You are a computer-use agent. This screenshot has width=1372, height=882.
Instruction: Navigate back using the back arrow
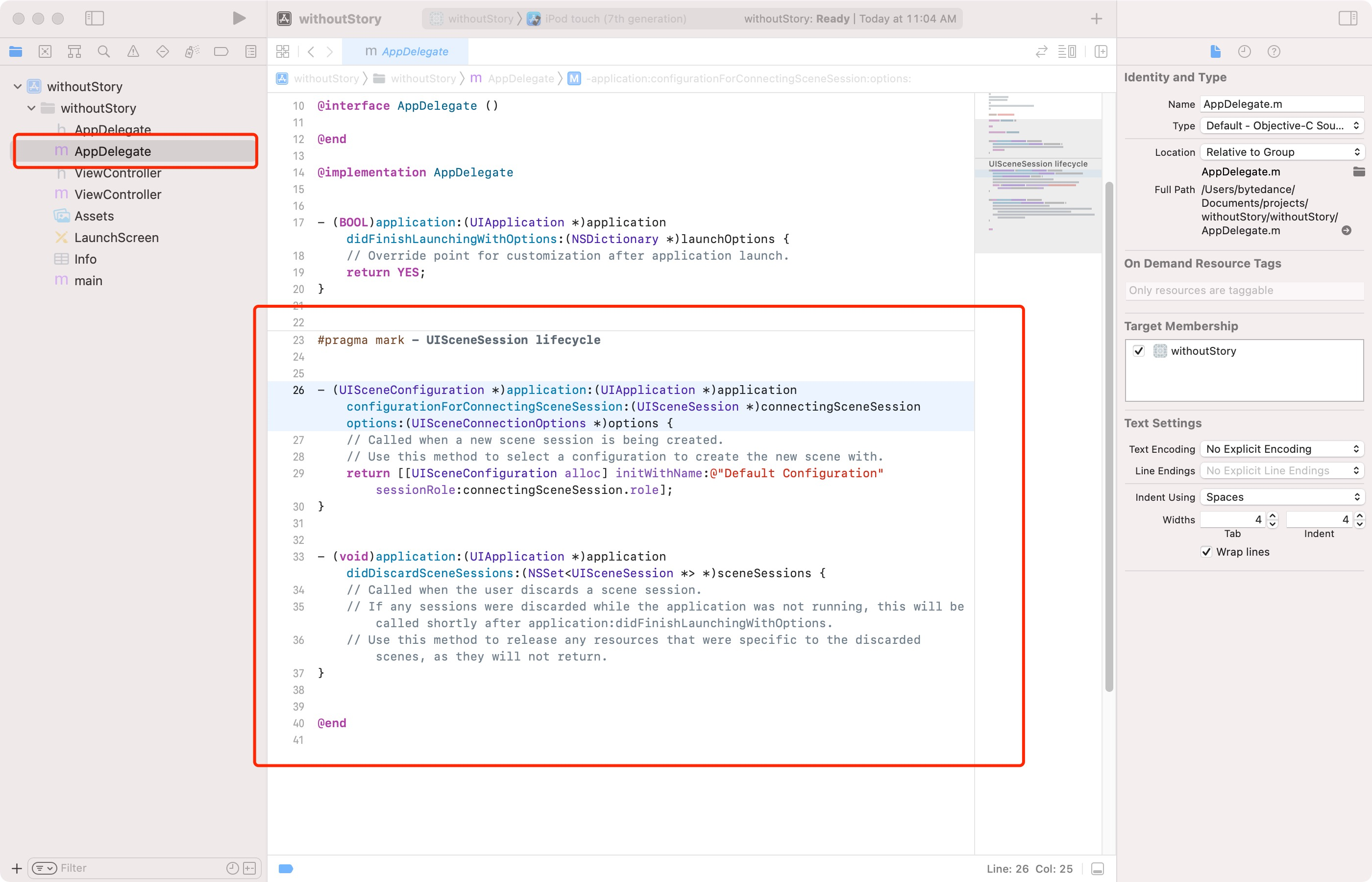(311, 51)
